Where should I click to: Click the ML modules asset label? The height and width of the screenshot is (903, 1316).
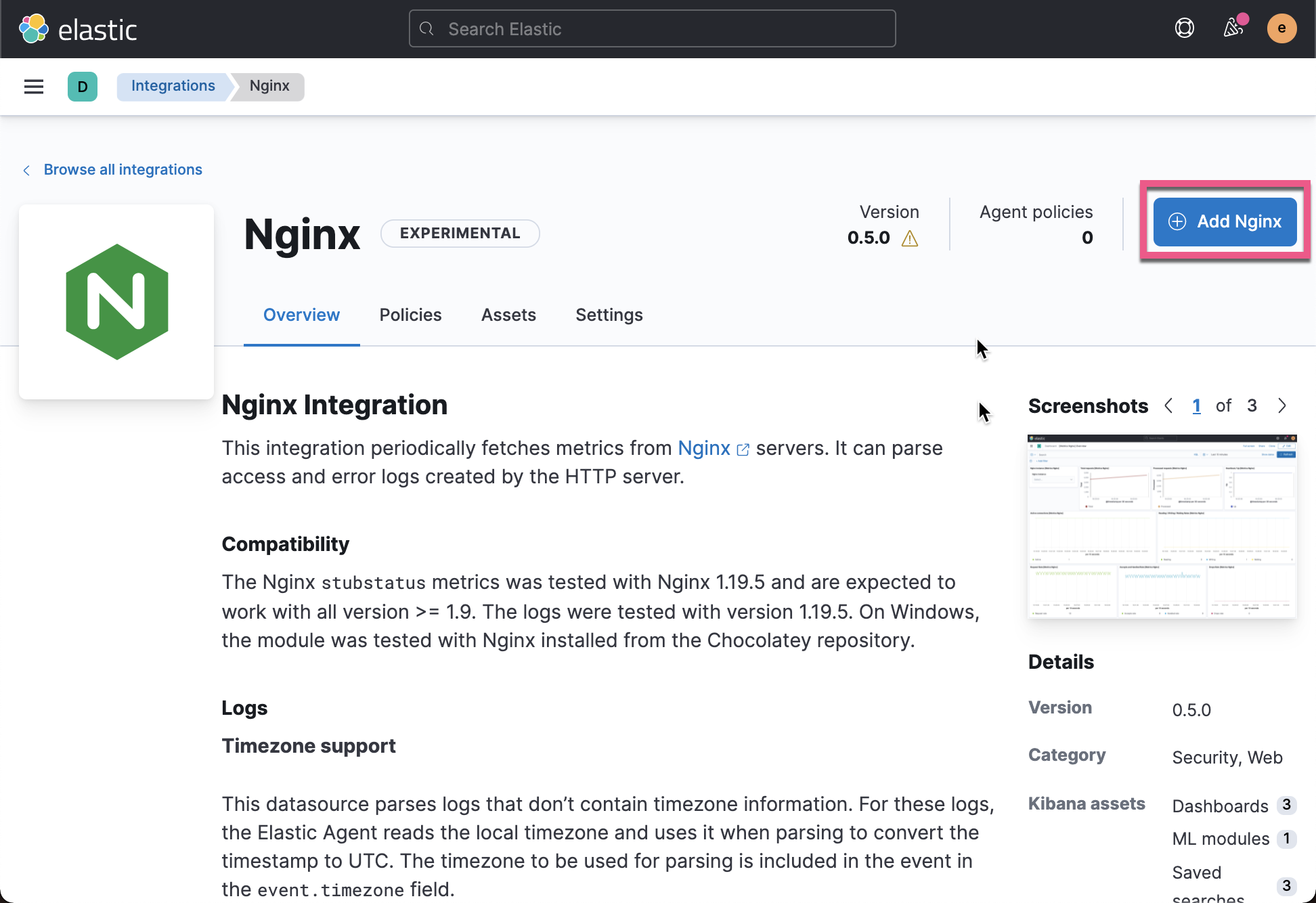click(x=1221, y=839)
